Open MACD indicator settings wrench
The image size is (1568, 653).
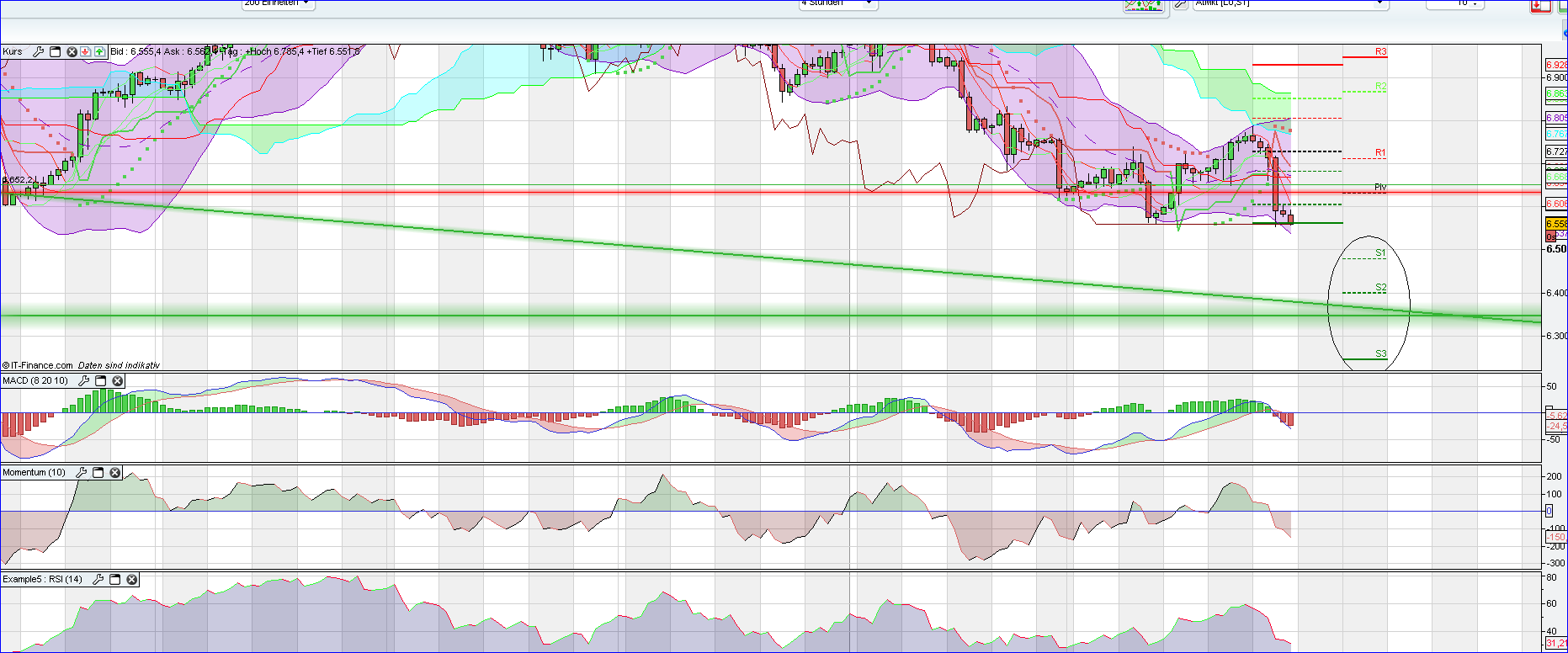[83, 381]
